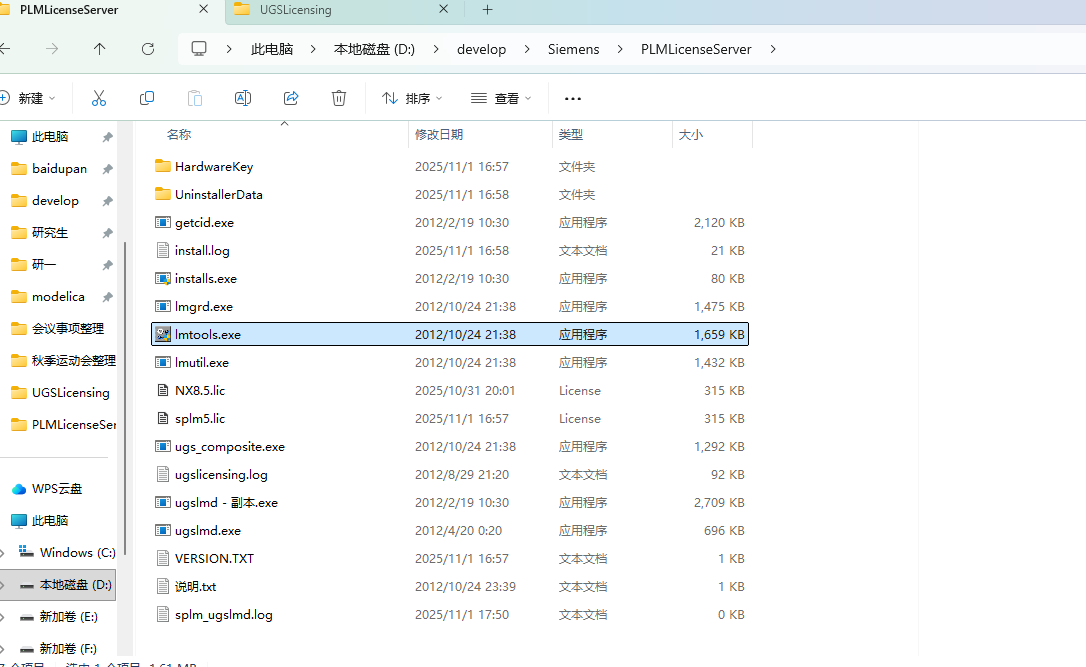This screenshot has height=667, width=1086.
Task: Click the ugslmd.exe application icon
Action: [163, 531]
